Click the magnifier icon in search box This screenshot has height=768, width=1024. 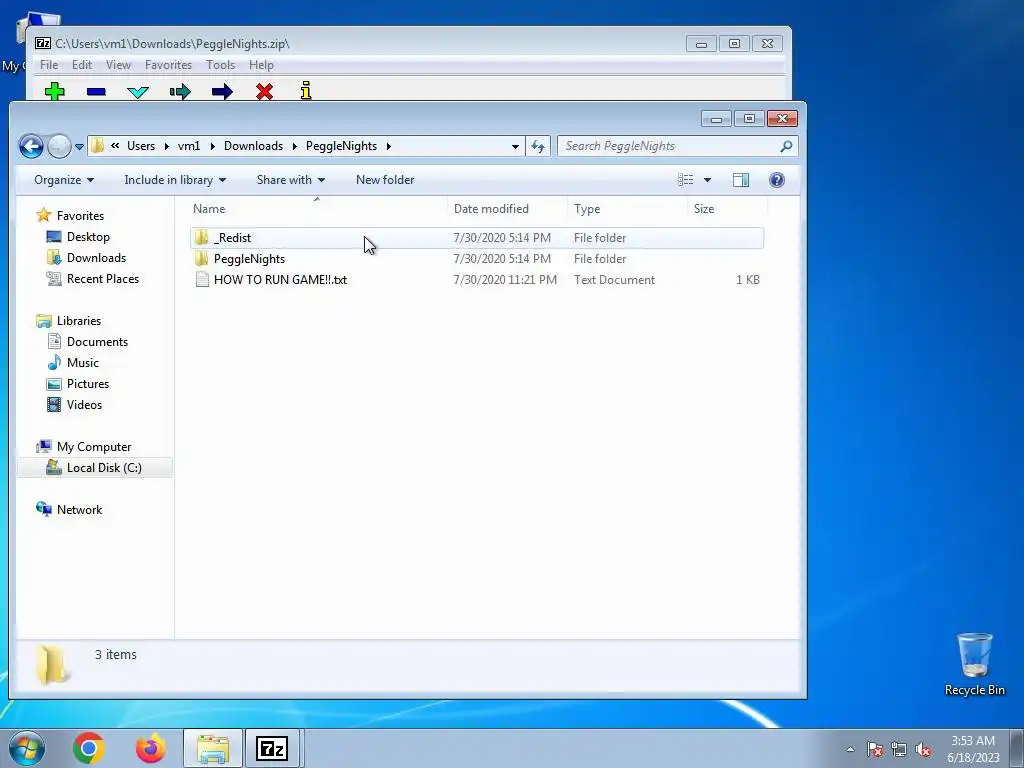click(x=786, y=146)
